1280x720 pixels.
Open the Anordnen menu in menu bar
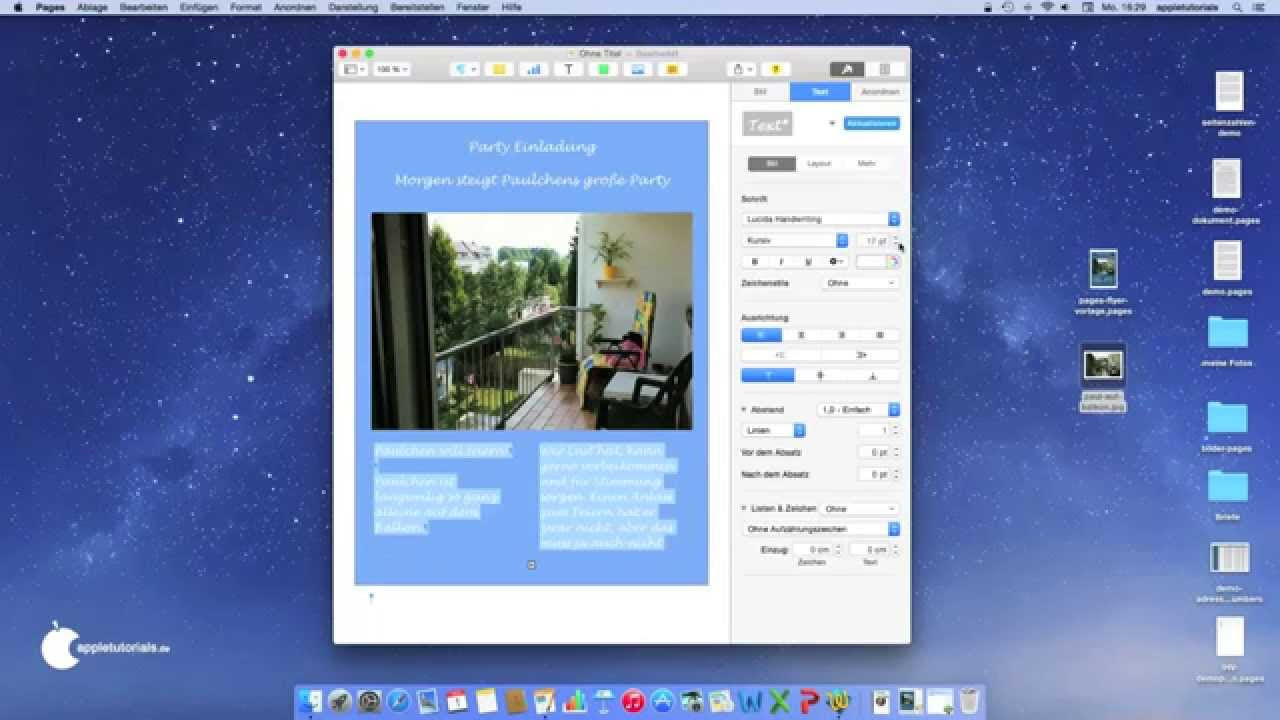tap(295, 7)
